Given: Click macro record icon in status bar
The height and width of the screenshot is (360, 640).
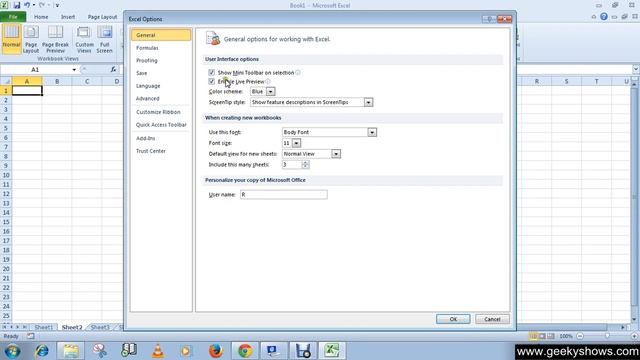Looking at the screenshot, I should point(31,336).
